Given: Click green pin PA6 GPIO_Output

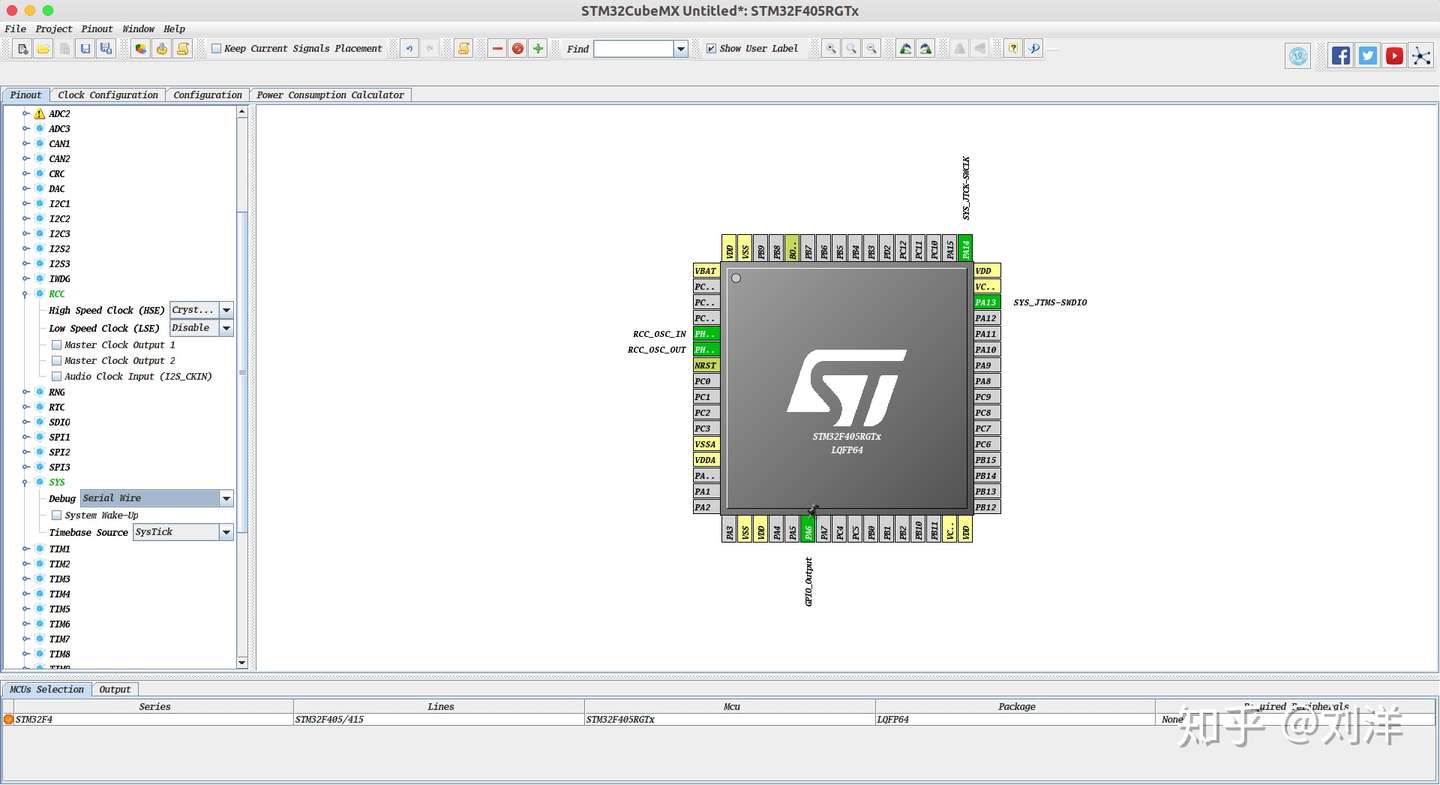Looking at the screenshot, I should point(808,530).
